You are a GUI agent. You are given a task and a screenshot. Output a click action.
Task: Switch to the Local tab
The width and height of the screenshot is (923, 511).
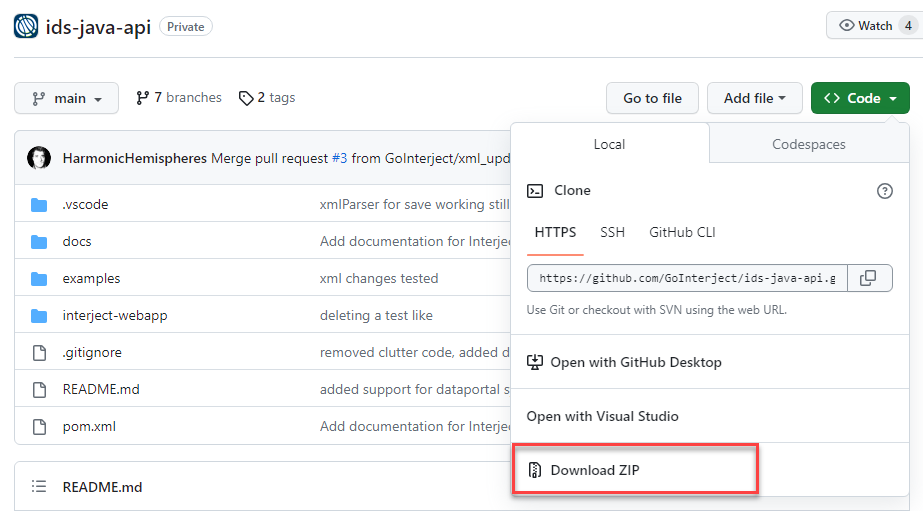tap(609, 144)
